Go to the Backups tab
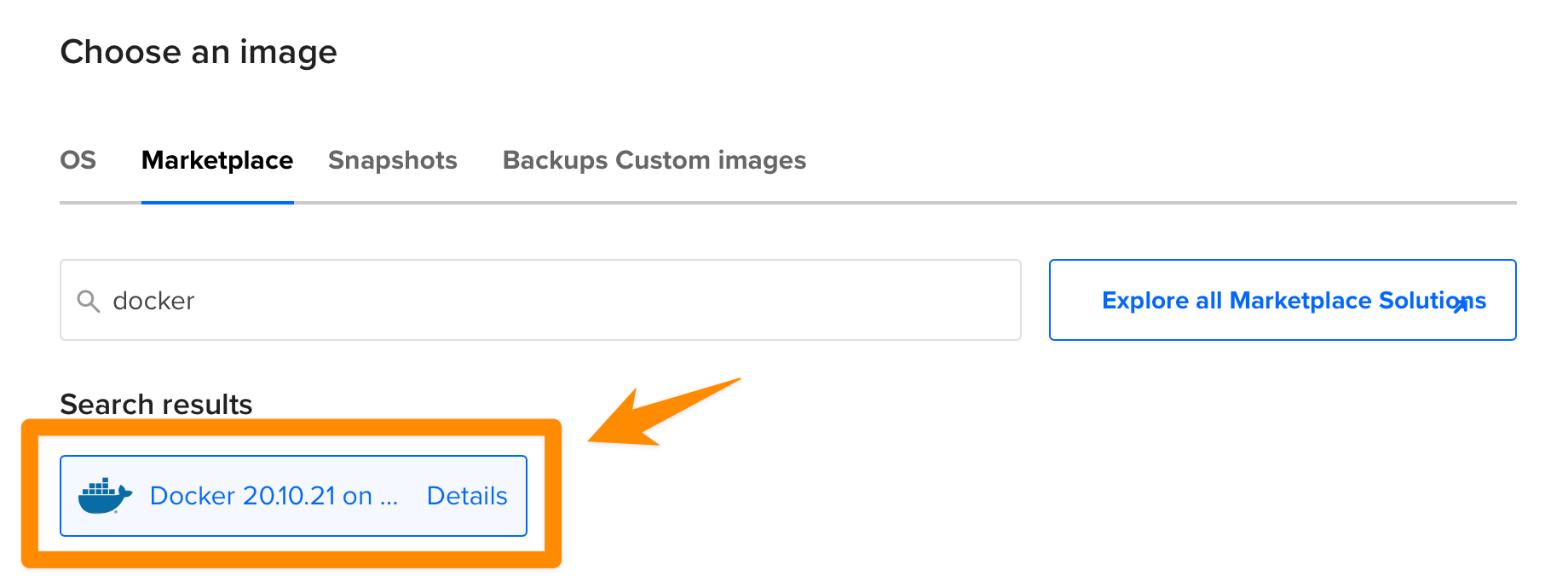The image size is (1568, 576). click(555, 160)
